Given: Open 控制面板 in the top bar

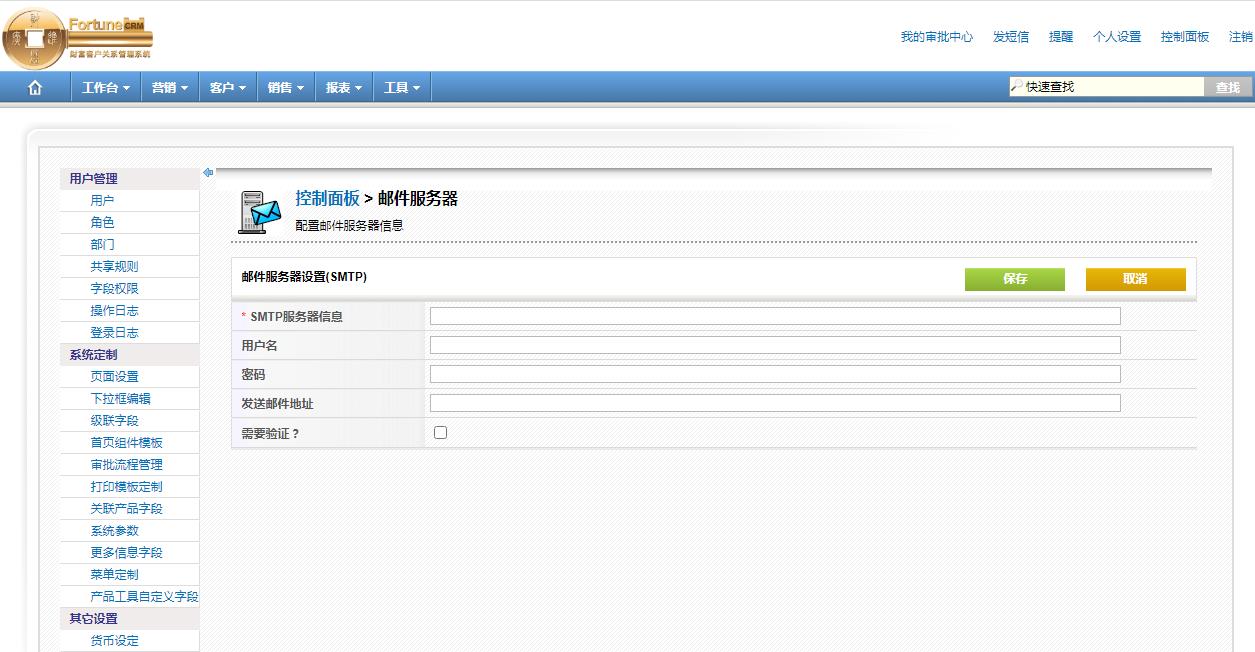Looking at the screenshot, I should [1185, 37].
